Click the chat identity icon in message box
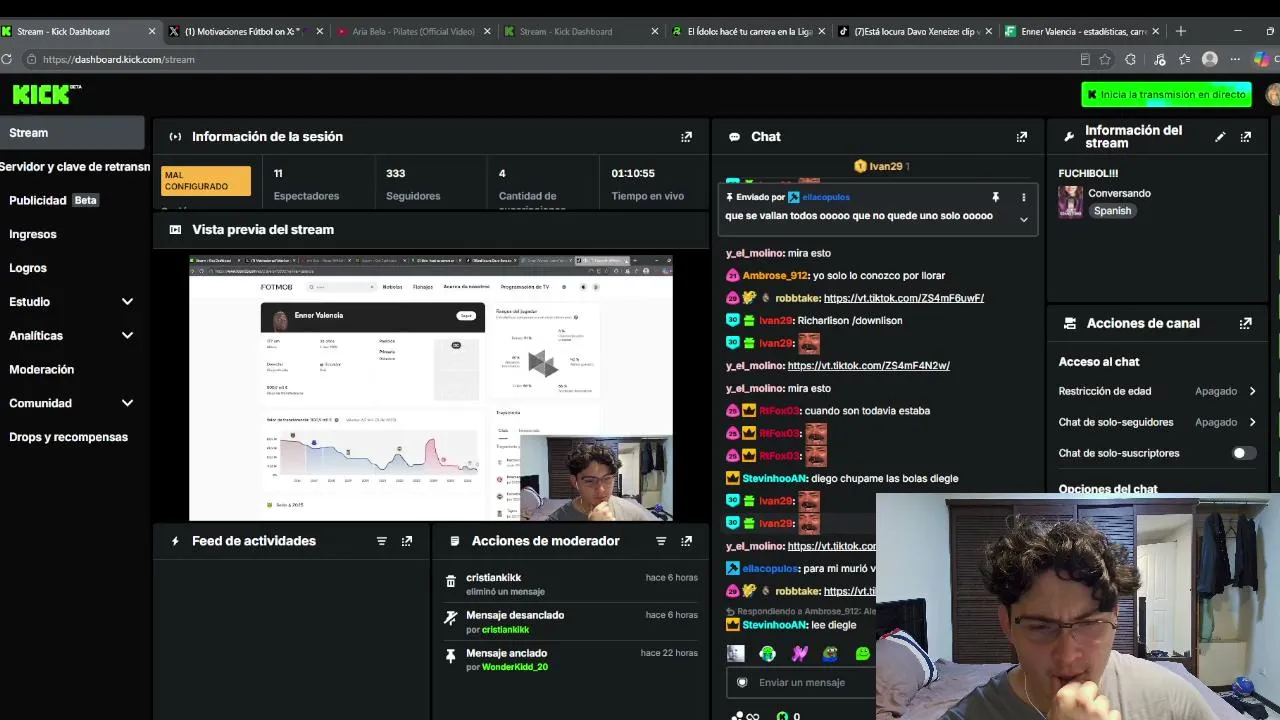Viewport: 1280px width, 720px height. [742, 682]
